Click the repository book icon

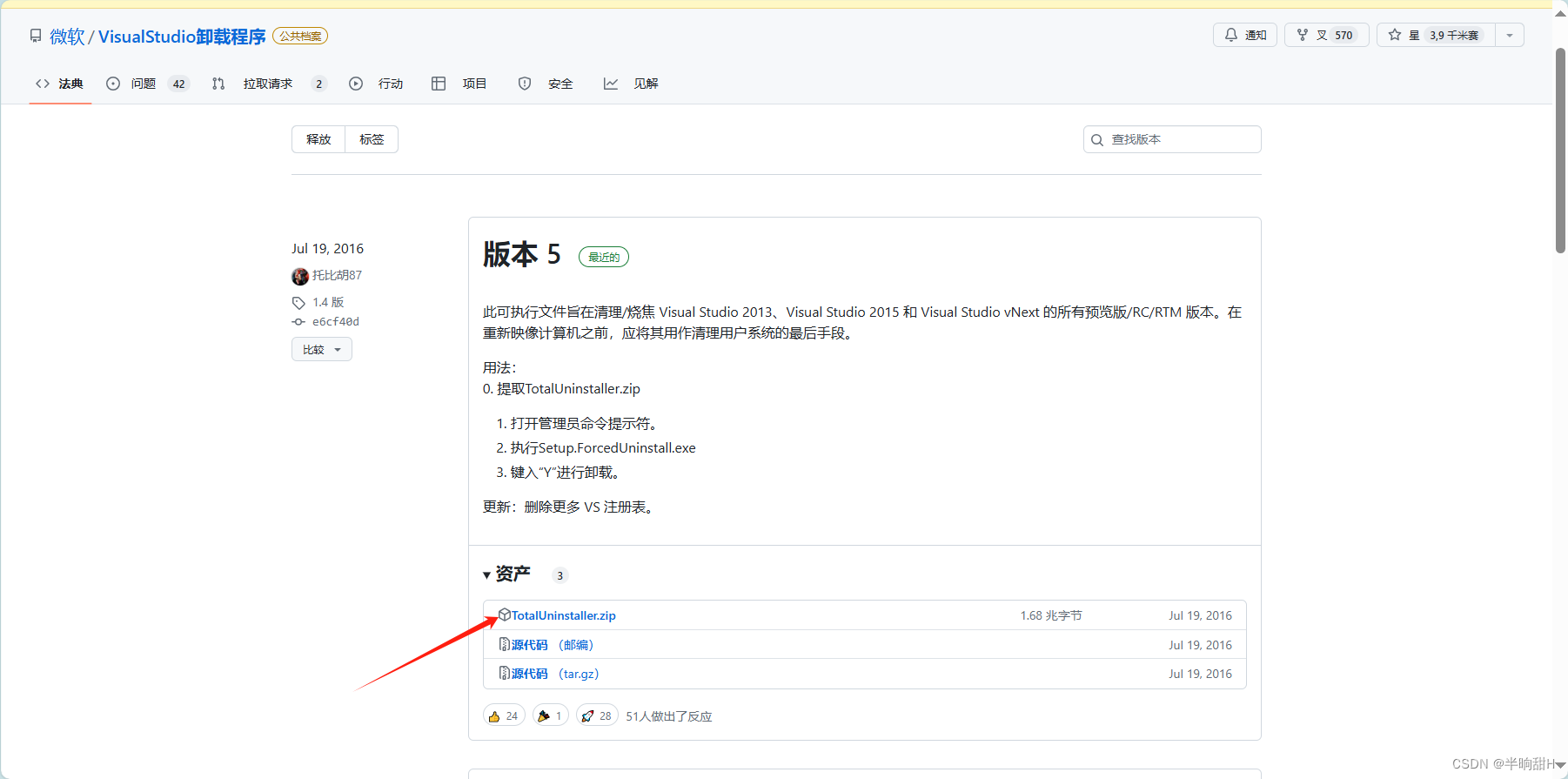pyautogui.click(x=36, y=36)
